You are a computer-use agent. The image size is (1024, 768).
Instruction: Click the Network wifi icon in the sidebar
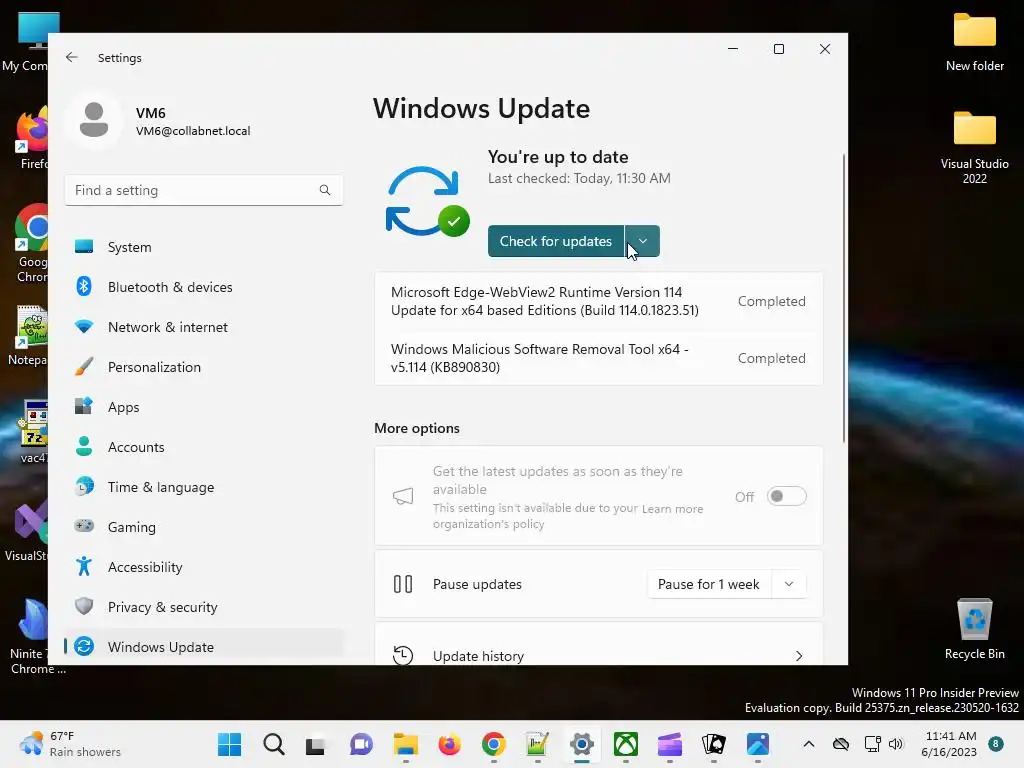click(x=84, y=327)
